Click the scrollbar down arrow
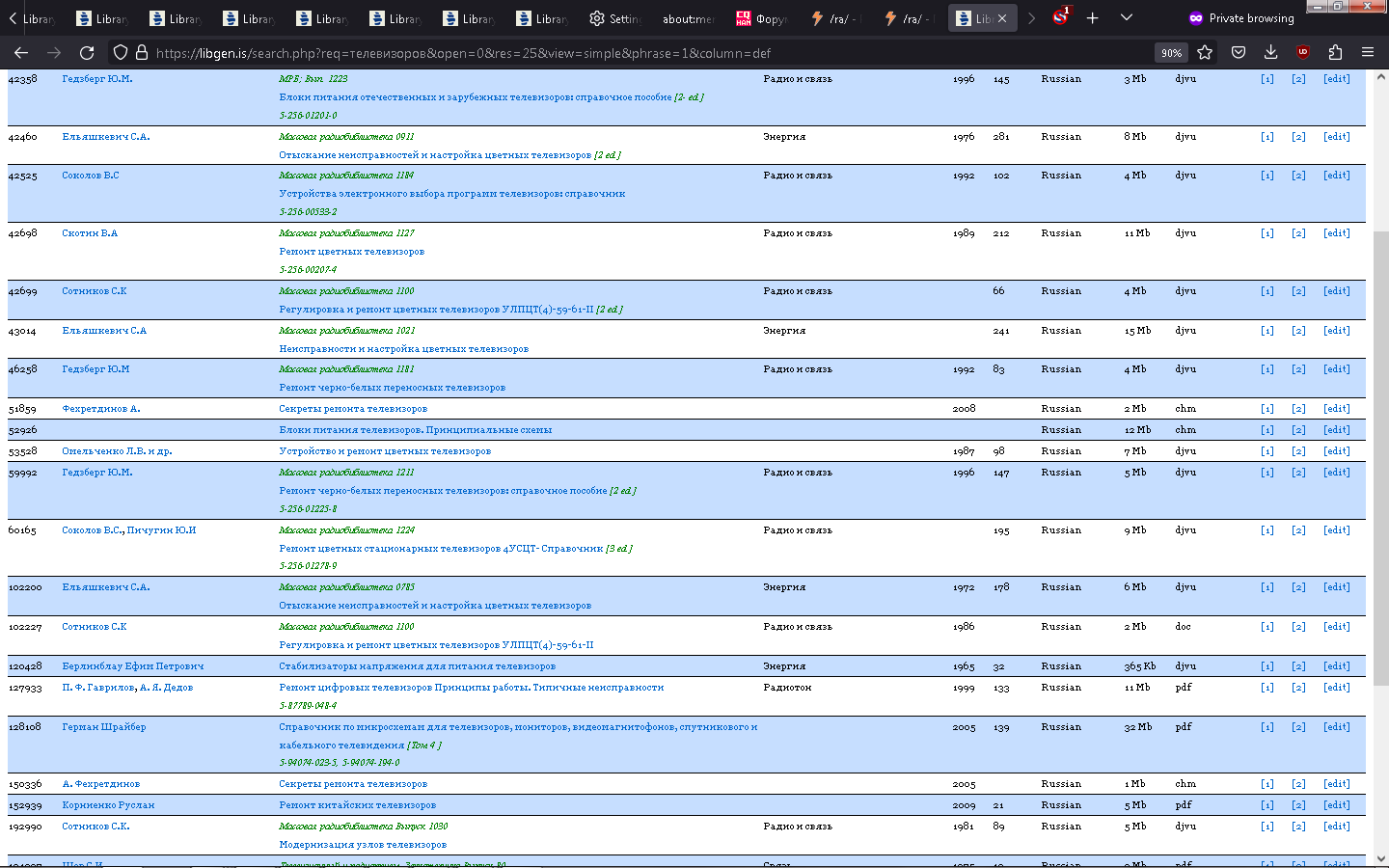Screen dimensions: 1389x868 (x=1381, y=858)
